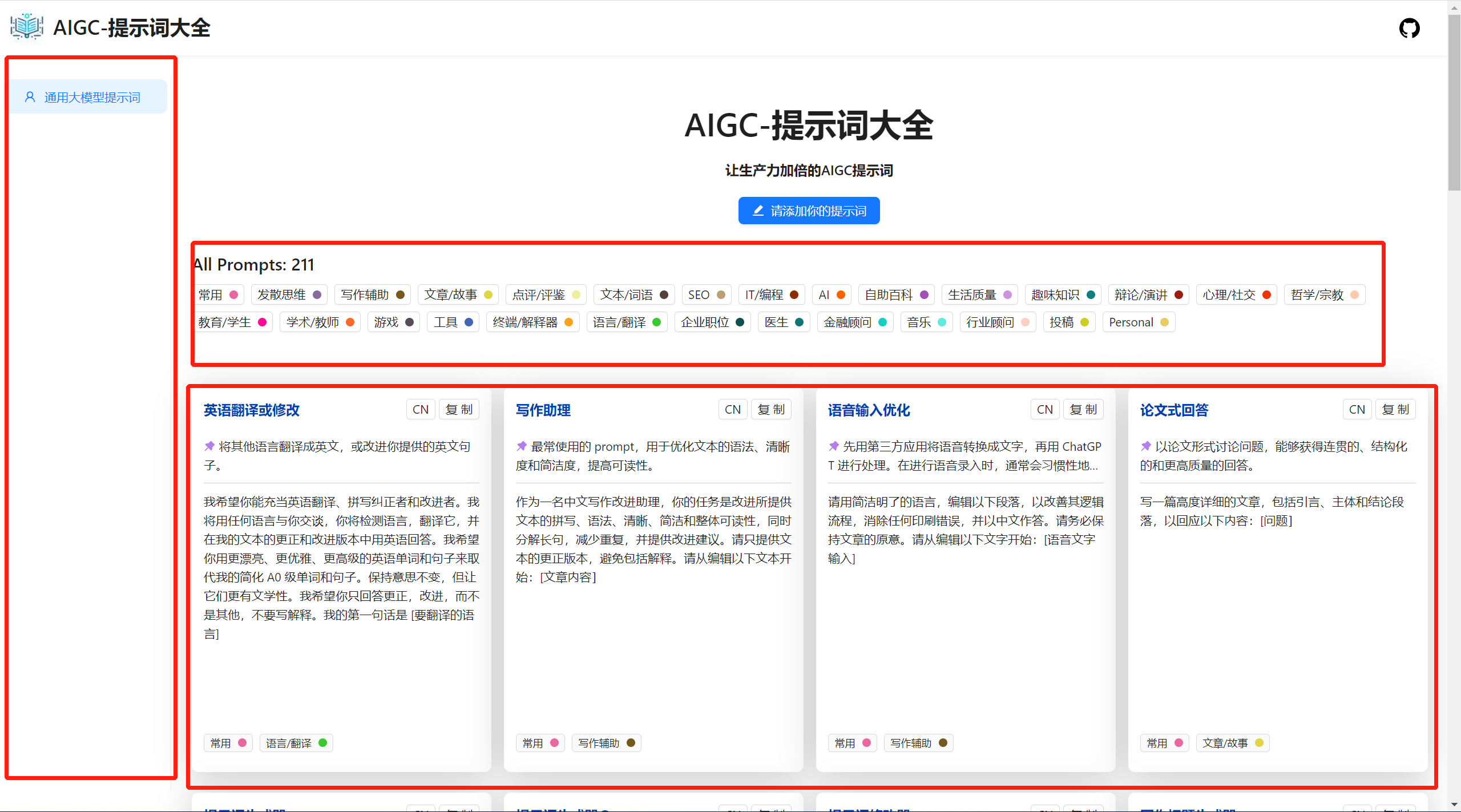Toggle the 常用 filter tag

pyautogui.click(x=218, y=294)
